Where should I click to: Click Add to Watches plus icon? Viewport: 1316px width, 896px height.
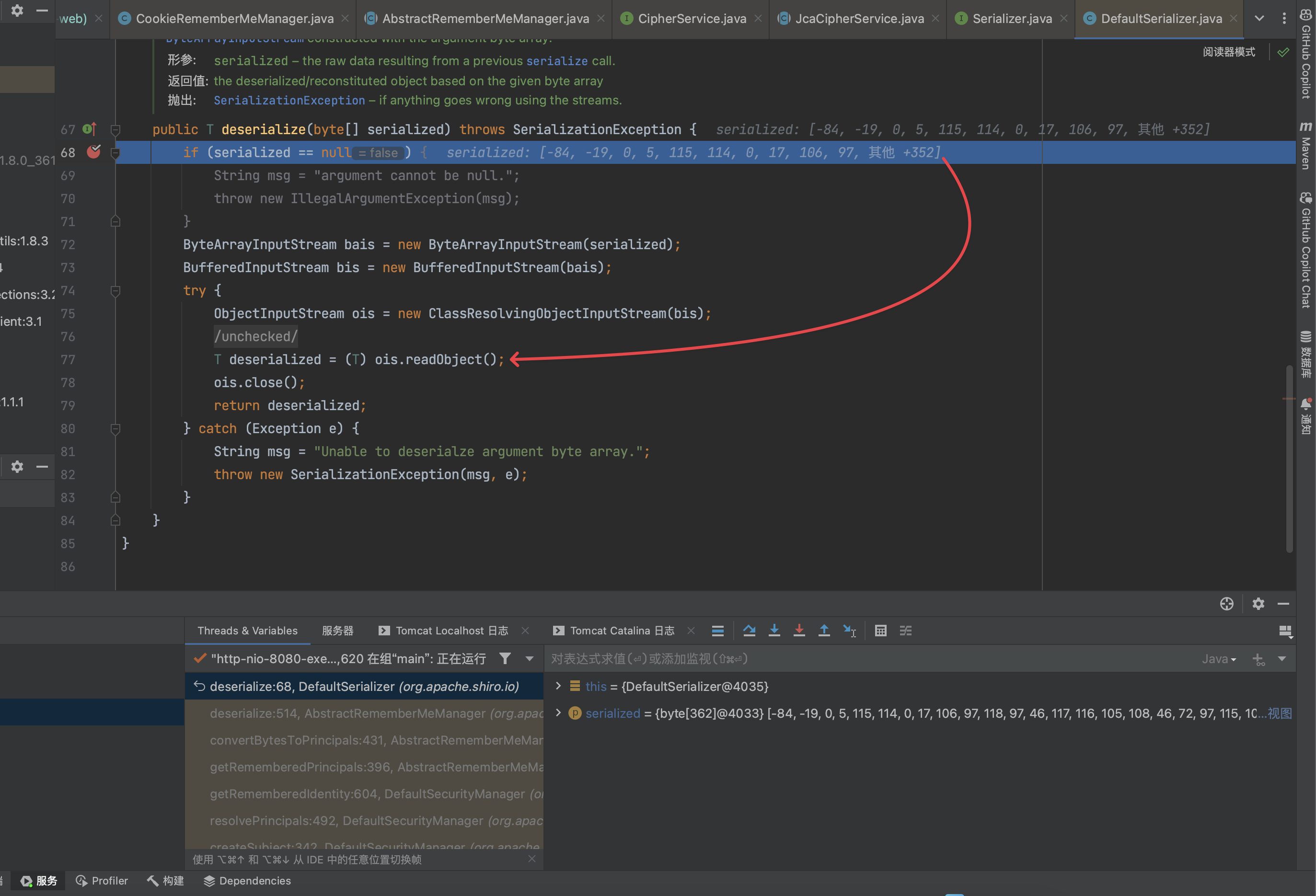pyautogui.click(x=1258, y=659)
